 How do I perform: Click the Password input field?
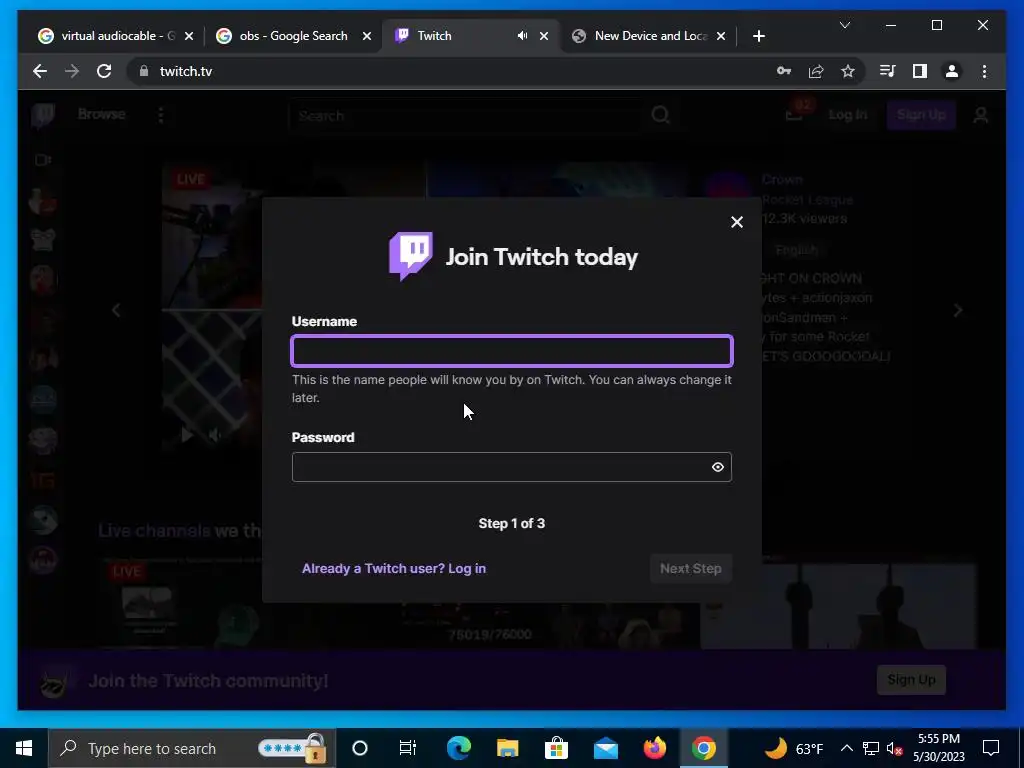coord(512,467)
